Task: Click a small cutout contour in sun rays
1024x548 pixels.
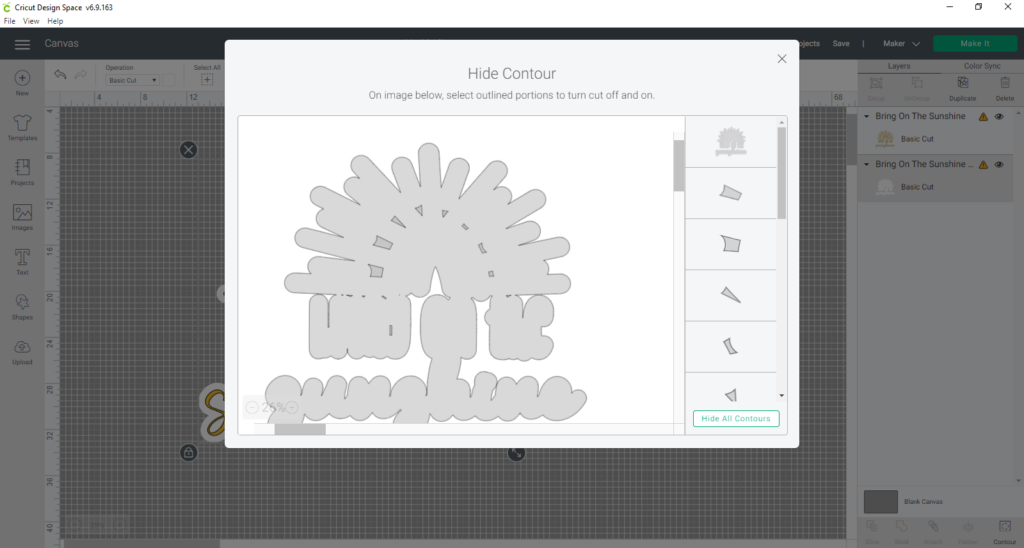Action: tap(383, 243)
